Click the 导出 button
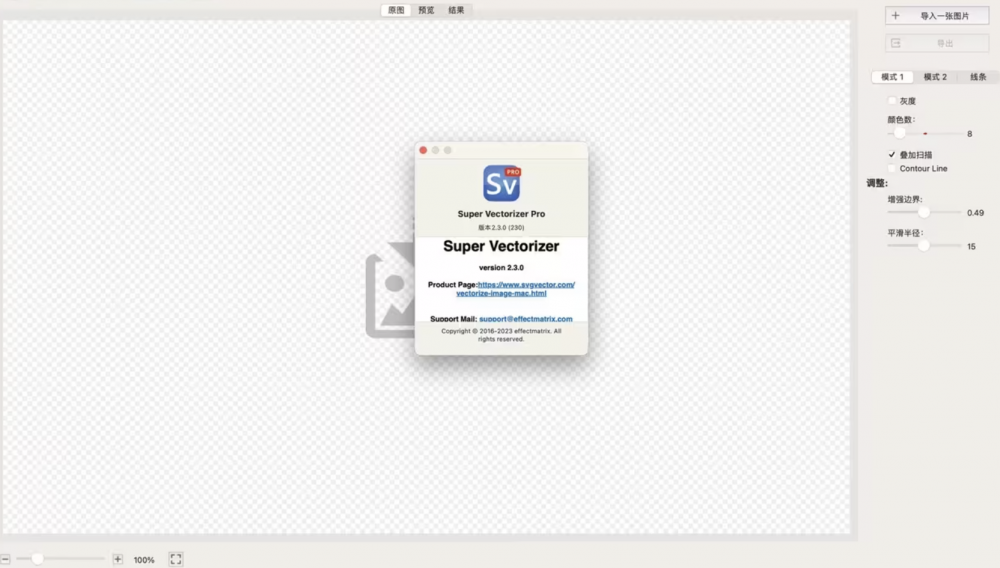Viewport: 1000px width, 568px height. [x=937, y=43]
